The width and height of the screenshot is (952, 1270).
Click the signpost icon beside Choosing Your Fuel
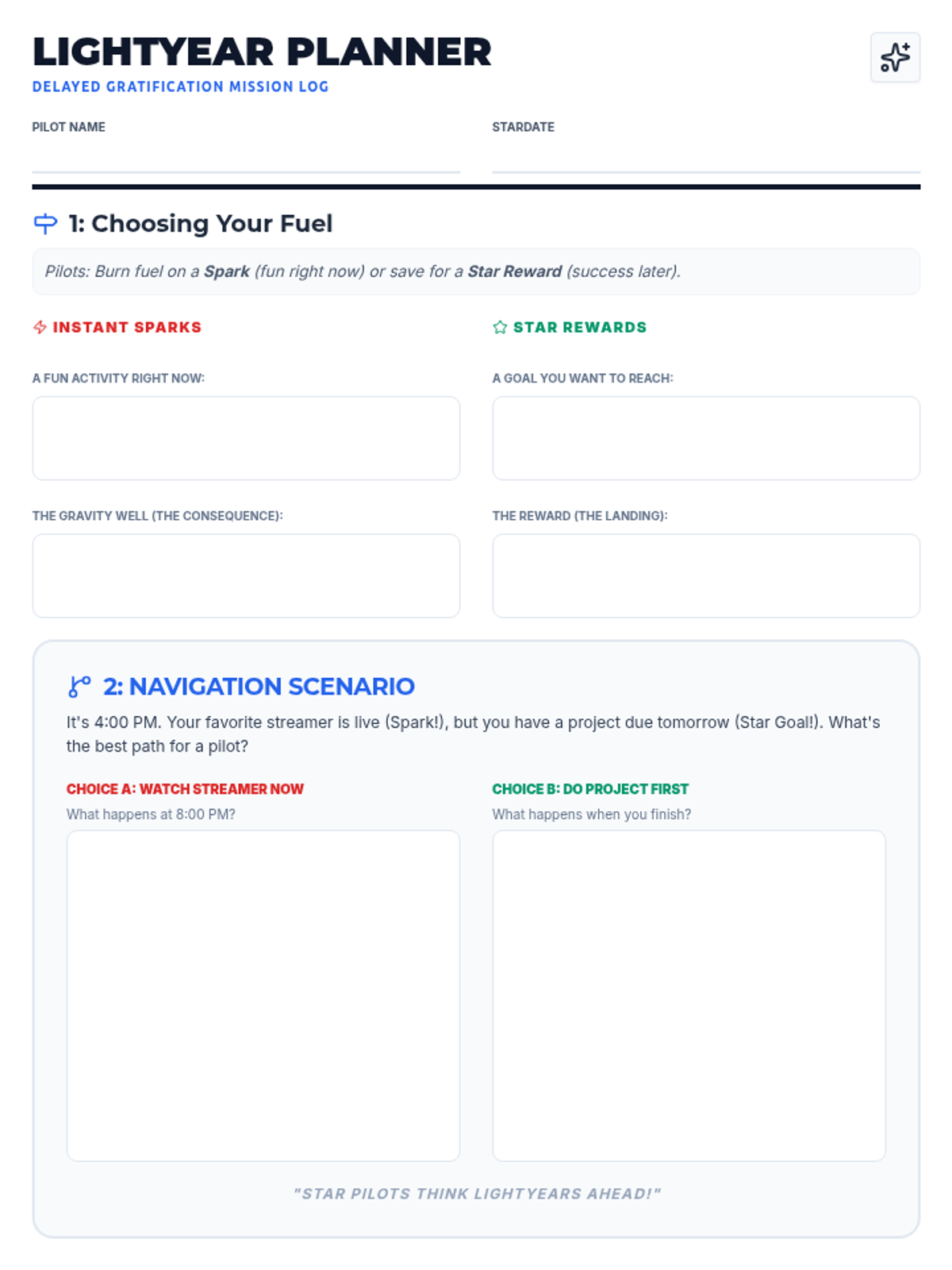point(45,224)
